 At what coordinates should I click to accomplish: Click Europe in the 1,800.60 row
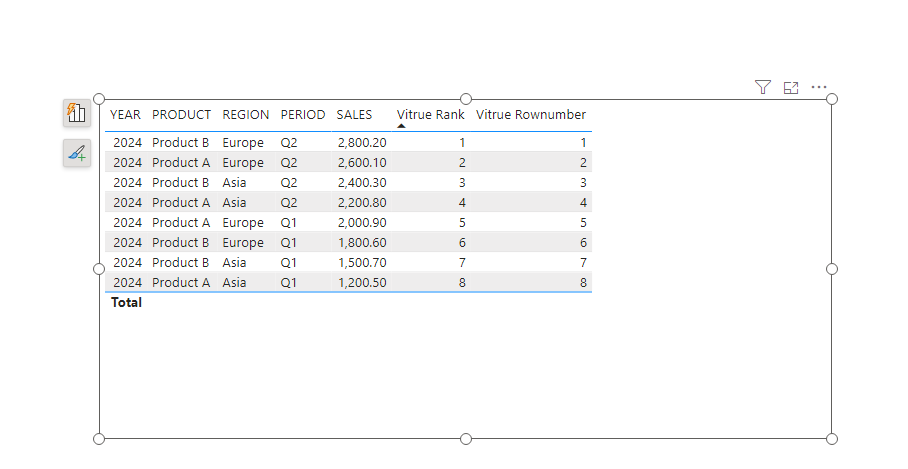pyautogui.click(x=243, y=243)
